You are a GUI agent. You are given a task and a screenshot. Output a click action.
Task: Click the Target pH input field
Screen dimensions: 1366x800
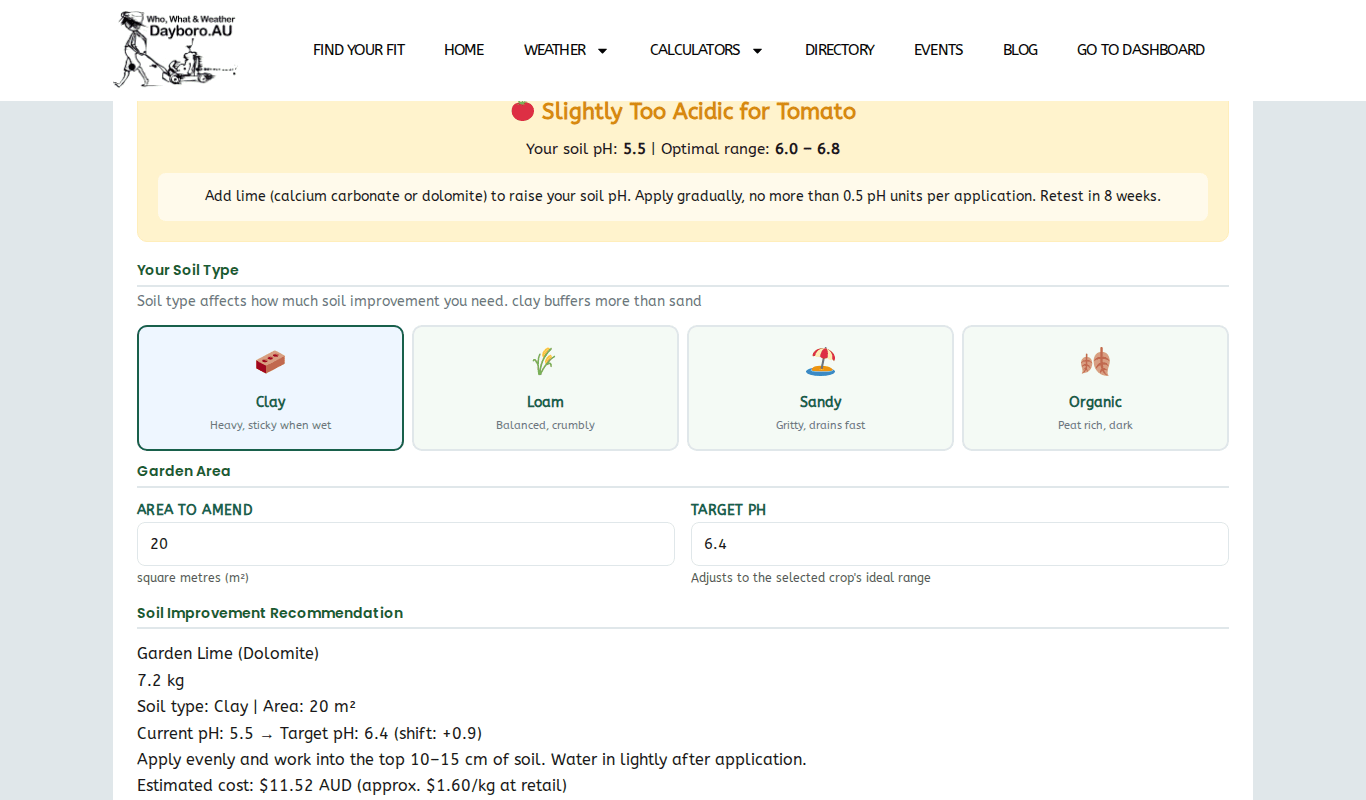point(960,544)
